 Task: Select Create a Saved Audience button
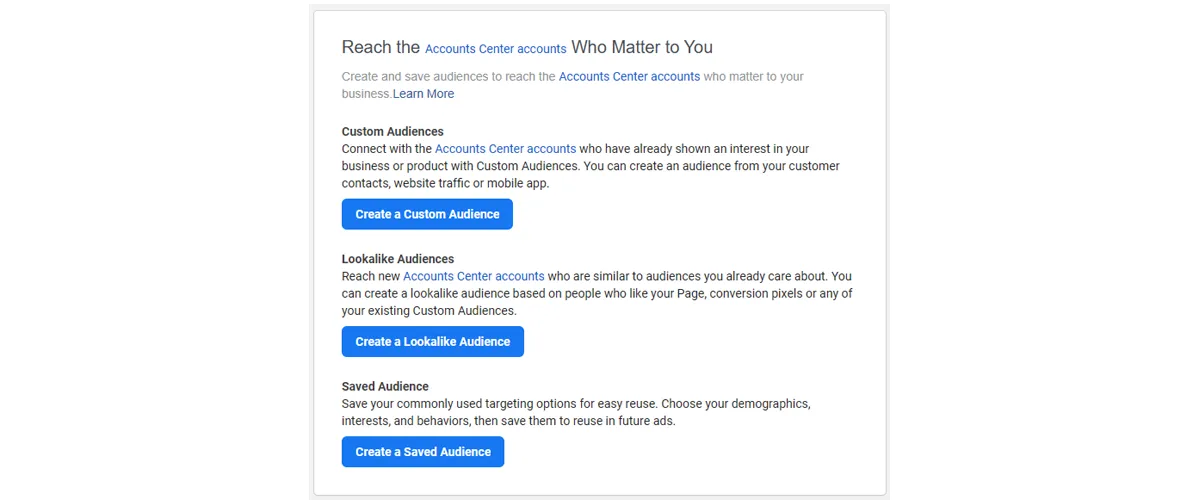coord(423,452)
